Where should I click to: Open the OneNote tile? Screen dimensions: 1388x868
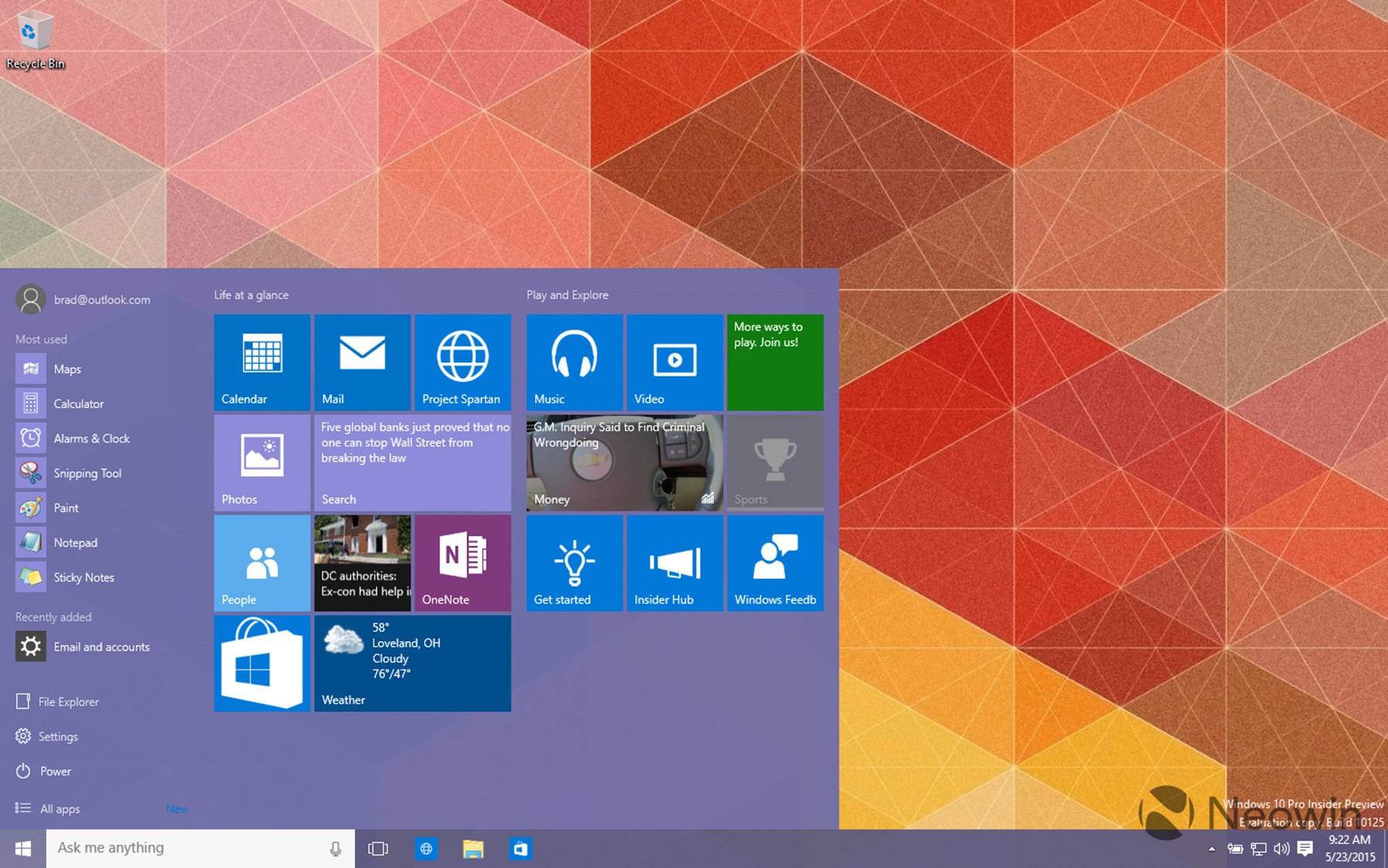click(463, 563)
